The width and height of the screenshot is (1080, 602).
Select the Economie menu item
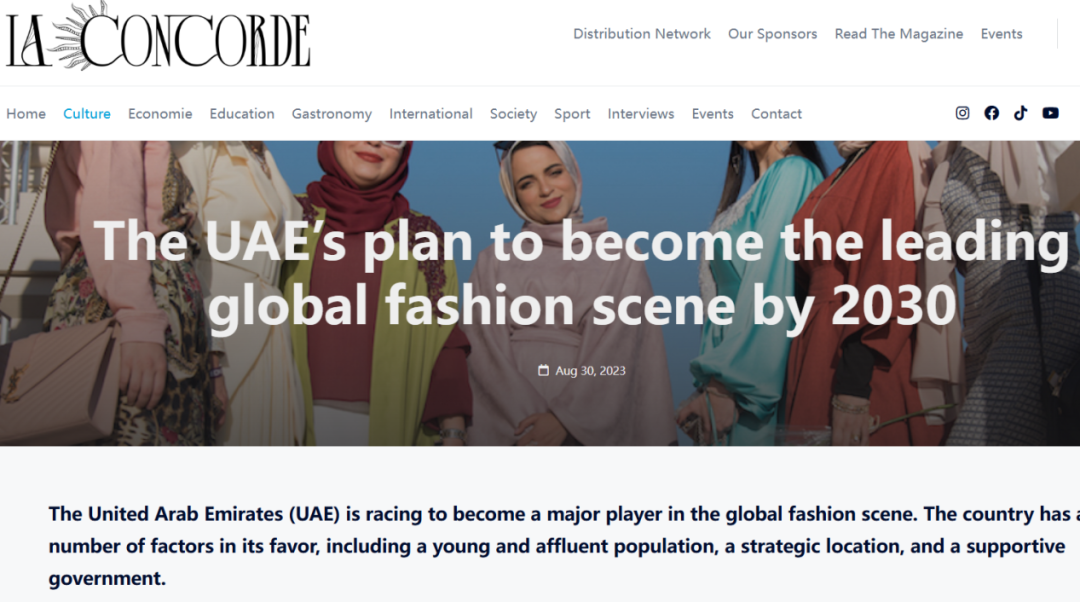[160, 114]
